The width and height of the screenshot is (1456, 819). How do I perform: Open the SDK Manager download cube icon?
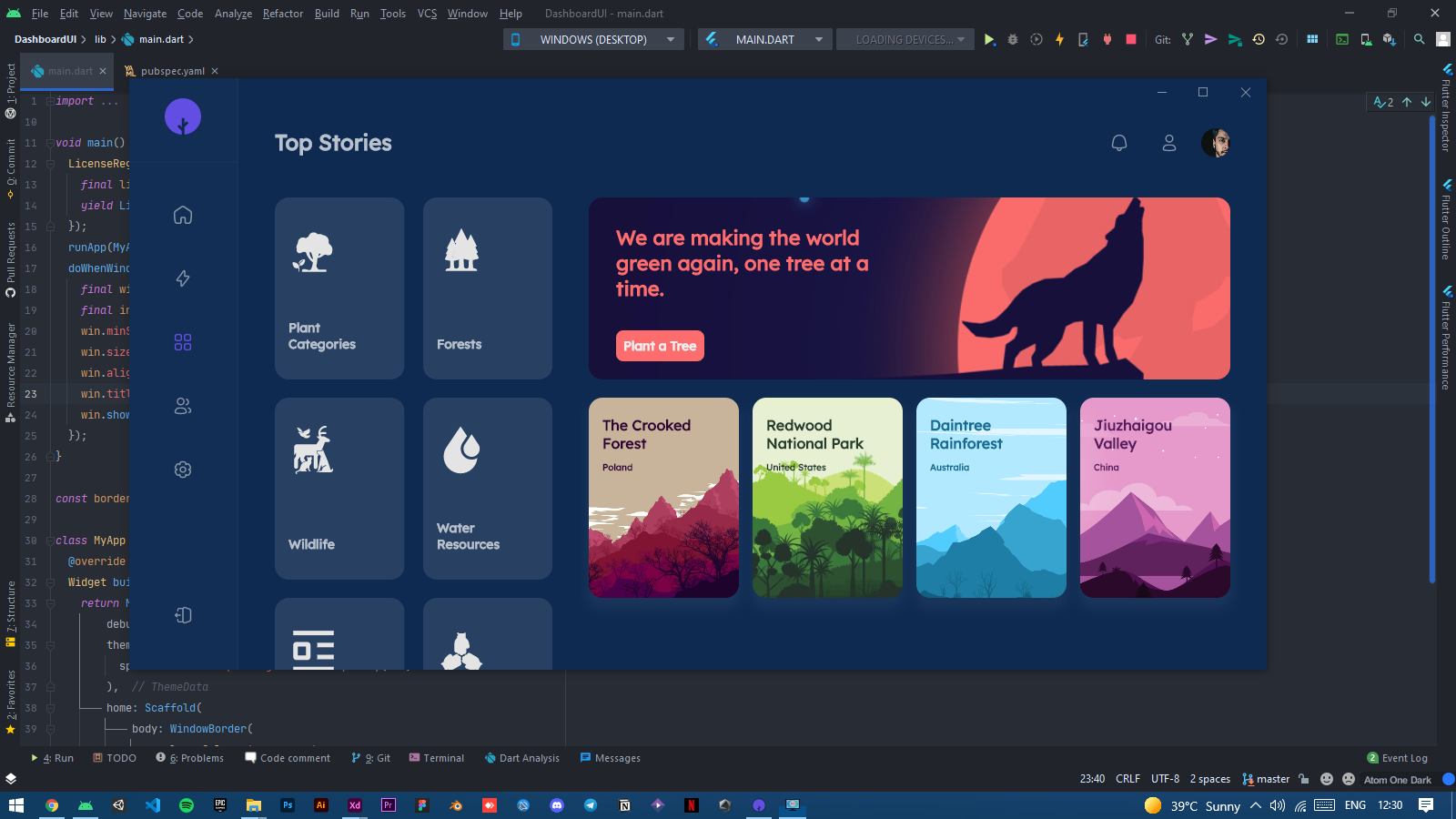pyautogui.click(x=1390, y=39)
